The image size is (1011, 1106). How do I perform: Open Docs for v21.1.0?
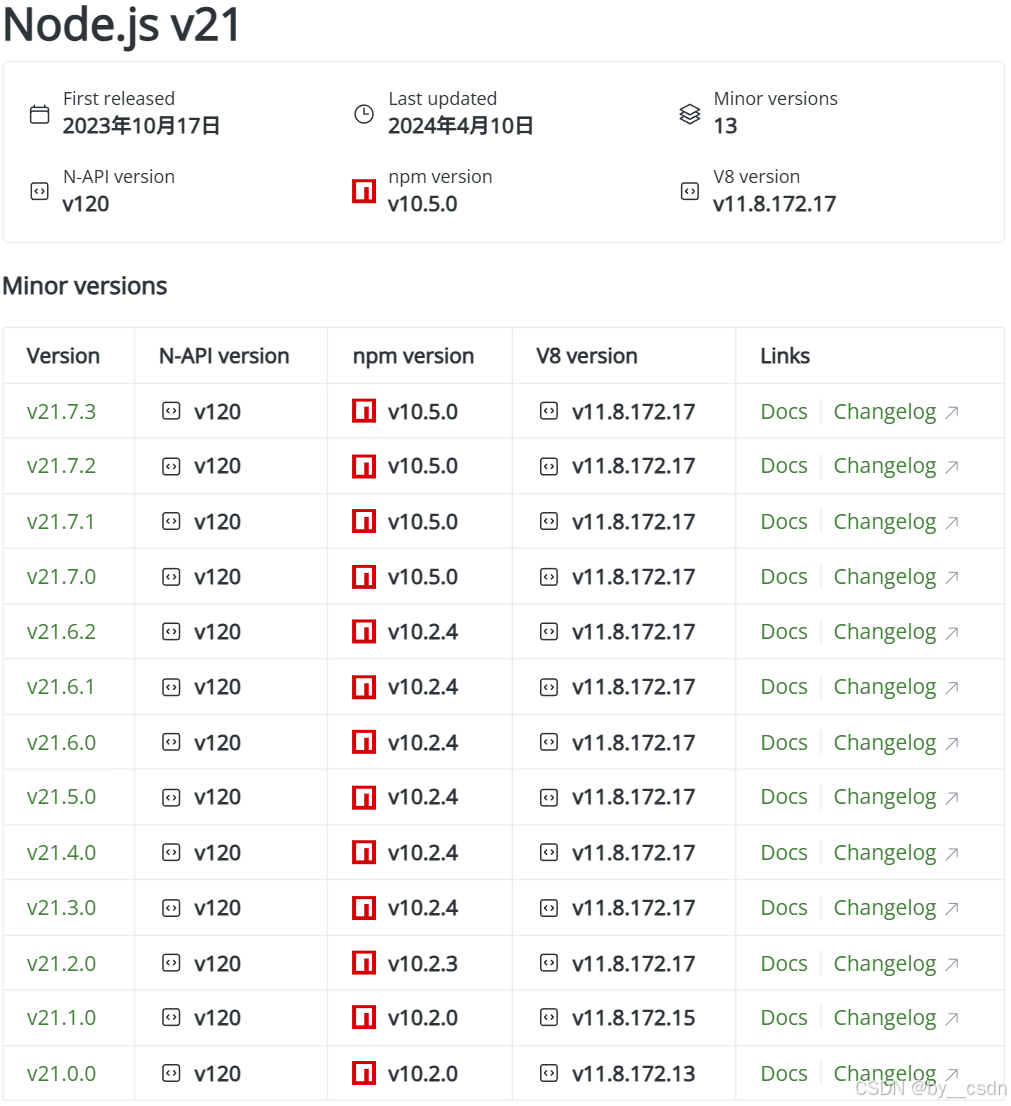(x=784, y=1017)
